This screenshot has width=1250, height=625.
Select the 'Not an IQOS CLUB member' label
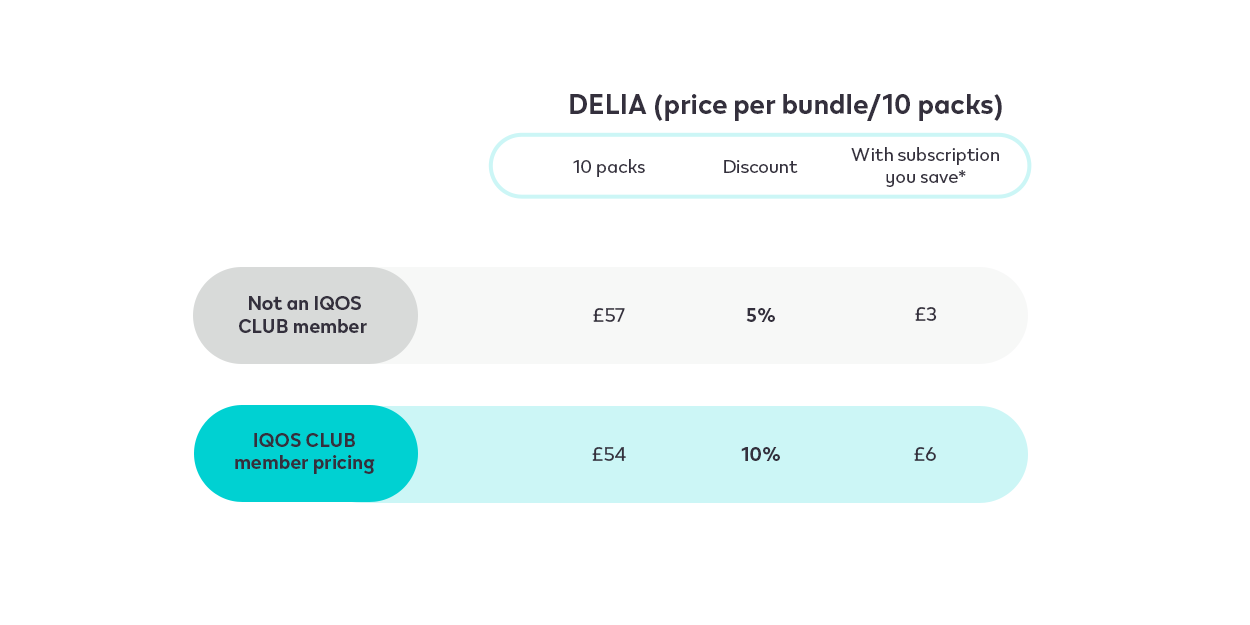(x=303, y=315)
